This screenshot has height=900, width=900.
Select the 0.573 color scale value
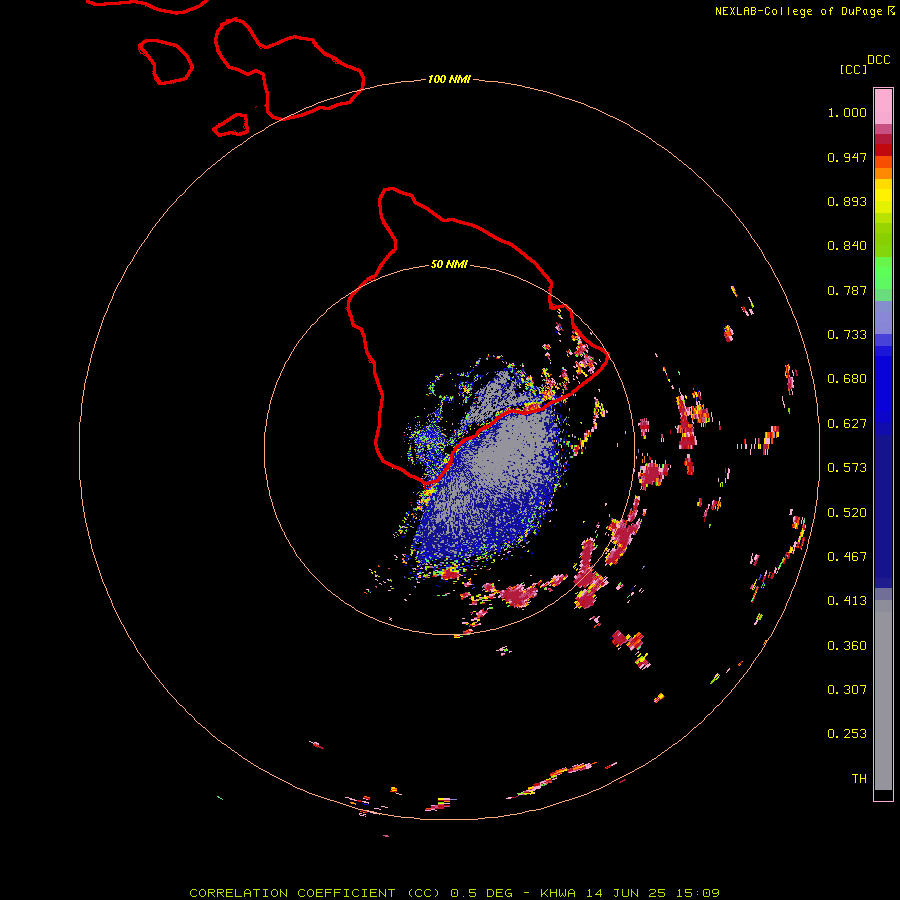[x=847, y=468]
